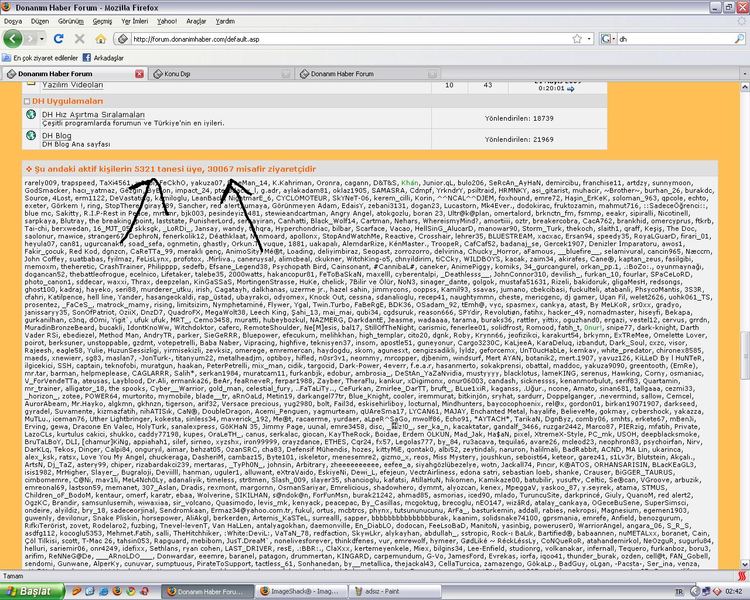Open the Geçmiş menu
This screenshot has height=600, width=750.
pos(102,21)
